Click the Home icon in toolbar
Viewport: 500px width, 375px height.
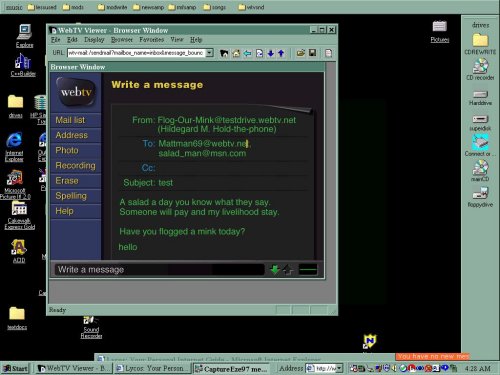(x=236, y=53)
